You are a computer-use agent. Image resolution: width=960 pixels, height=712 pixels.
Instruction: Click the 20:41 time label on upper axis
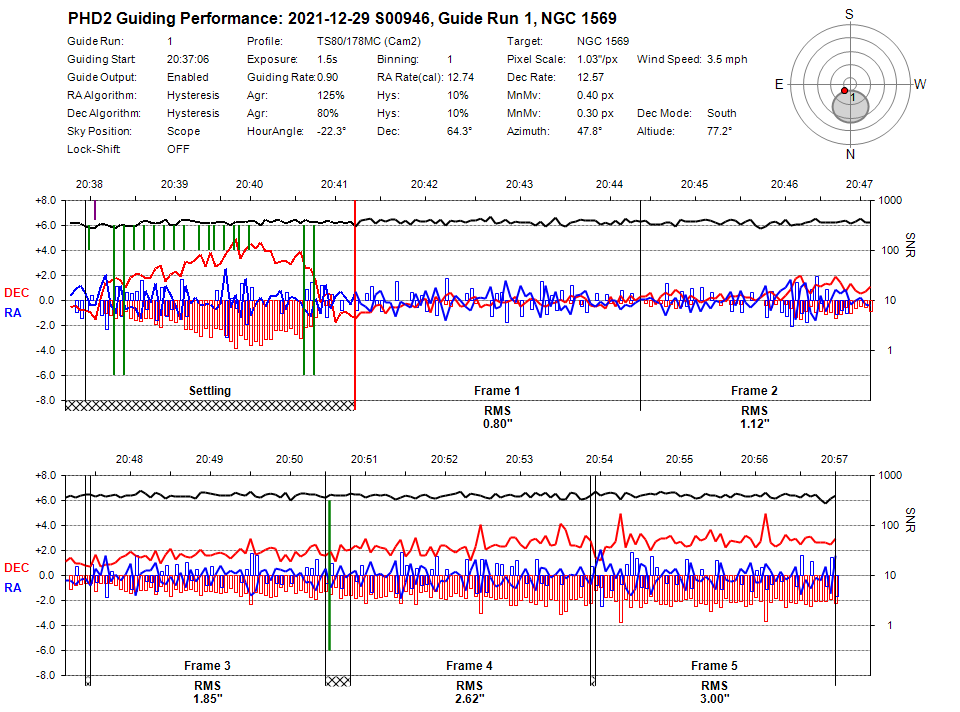(334, 184)
